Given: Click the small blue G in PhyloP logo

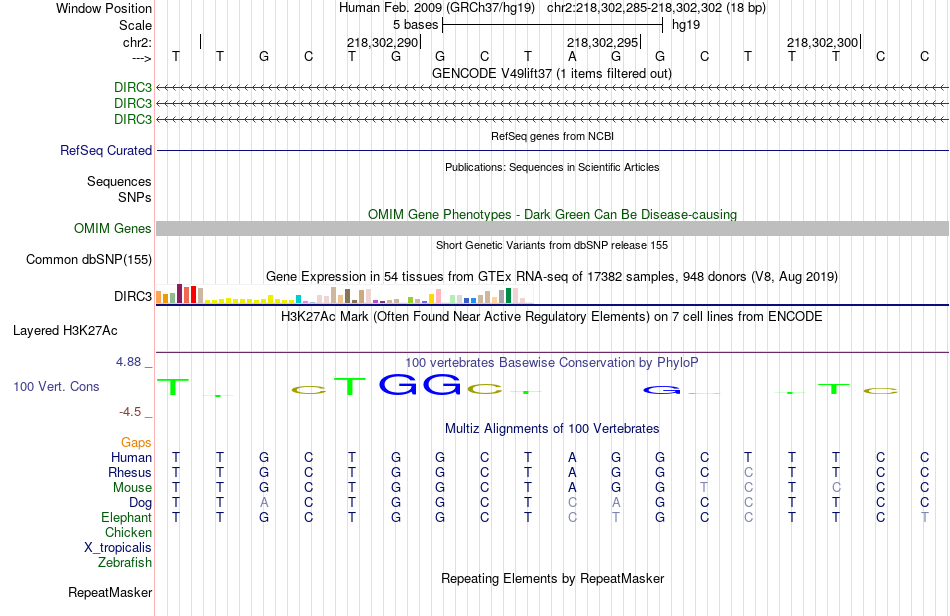Looking at the screenshot, I should 661,390.
